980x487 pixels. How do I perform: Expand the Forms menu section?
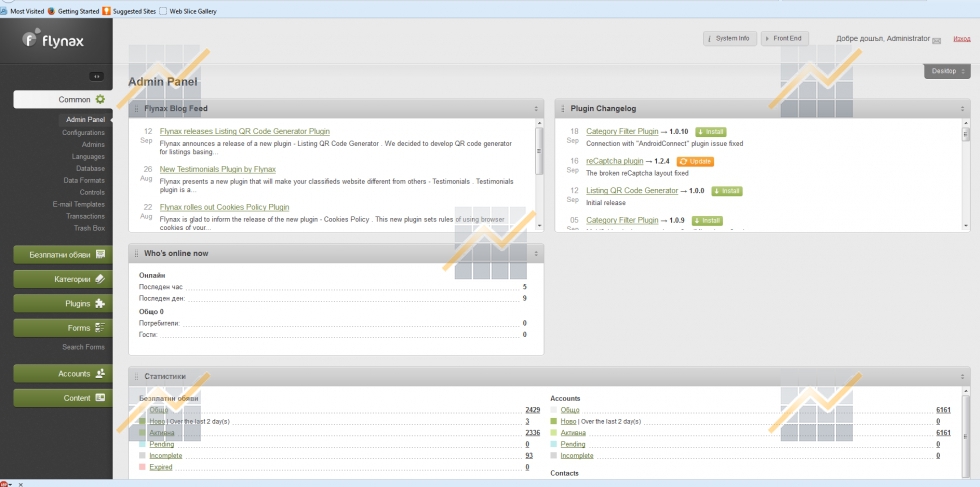pyautogui.click(x=63, y=328)
